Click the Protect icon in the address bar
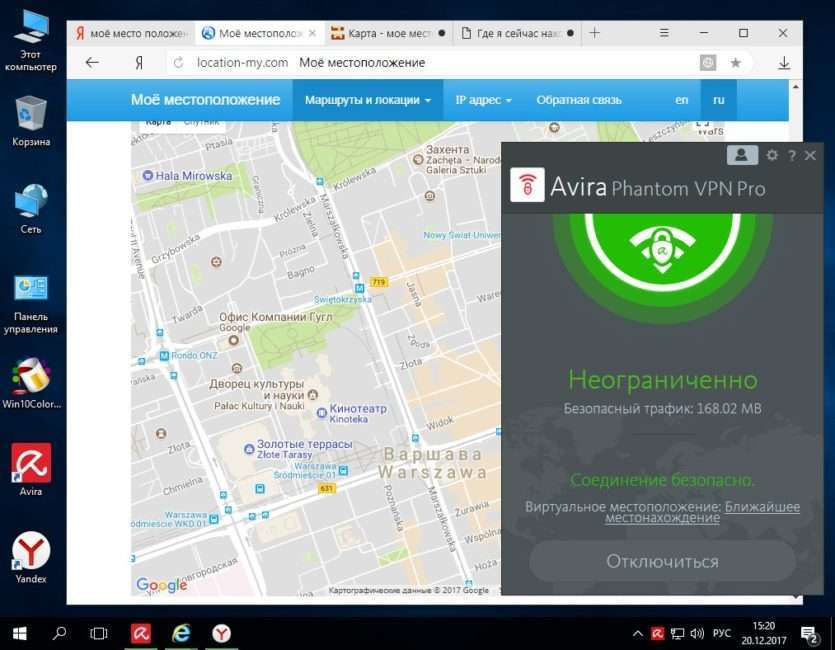 pos(708,63)
